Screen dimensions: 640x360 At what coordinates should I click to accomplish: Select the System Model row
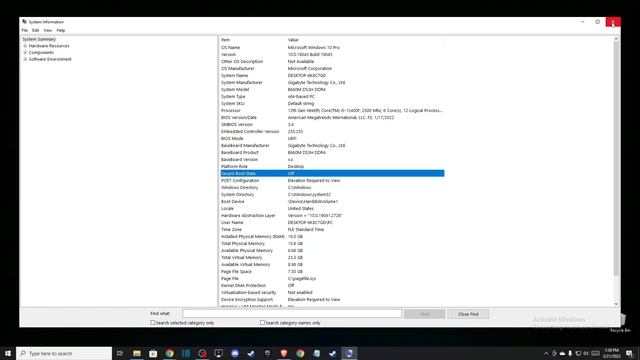click(332, 89)
